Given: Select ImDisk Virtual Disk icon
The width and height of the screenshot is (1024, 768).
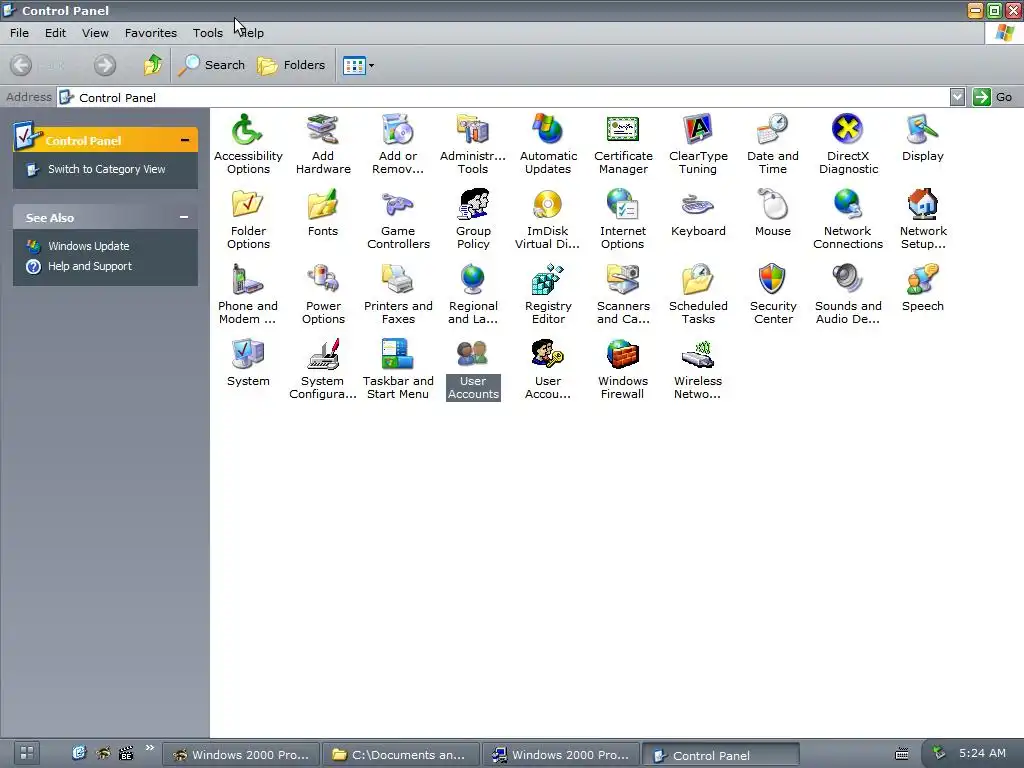Looking at the screenshot, I should coord(548,219).
